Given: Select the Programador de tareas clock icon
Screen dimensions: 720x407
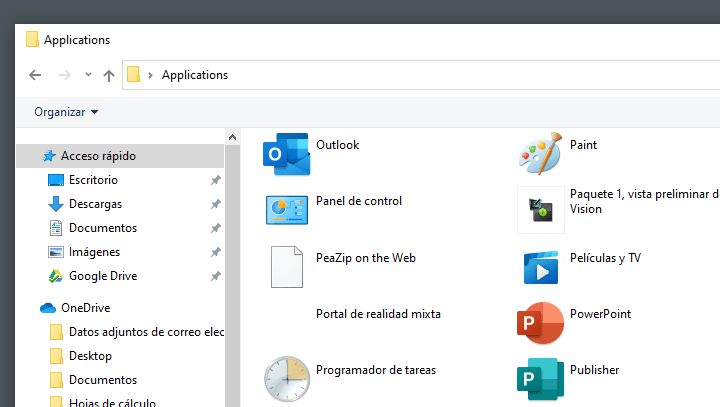Looking at the screenshot, I should click(x=287, y=379).
